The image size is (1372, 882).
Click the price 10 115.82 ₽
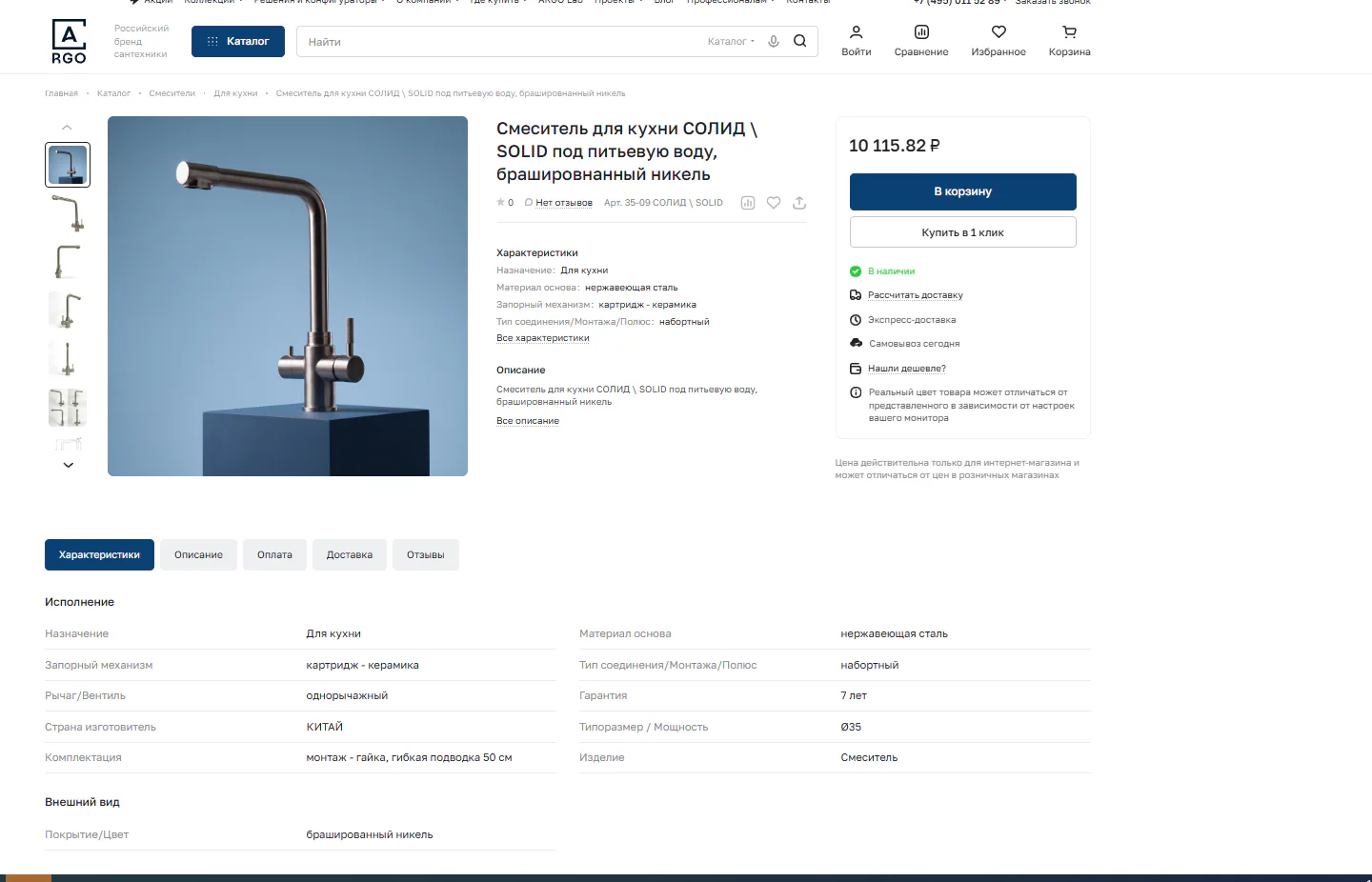click(x=895, y=146)
